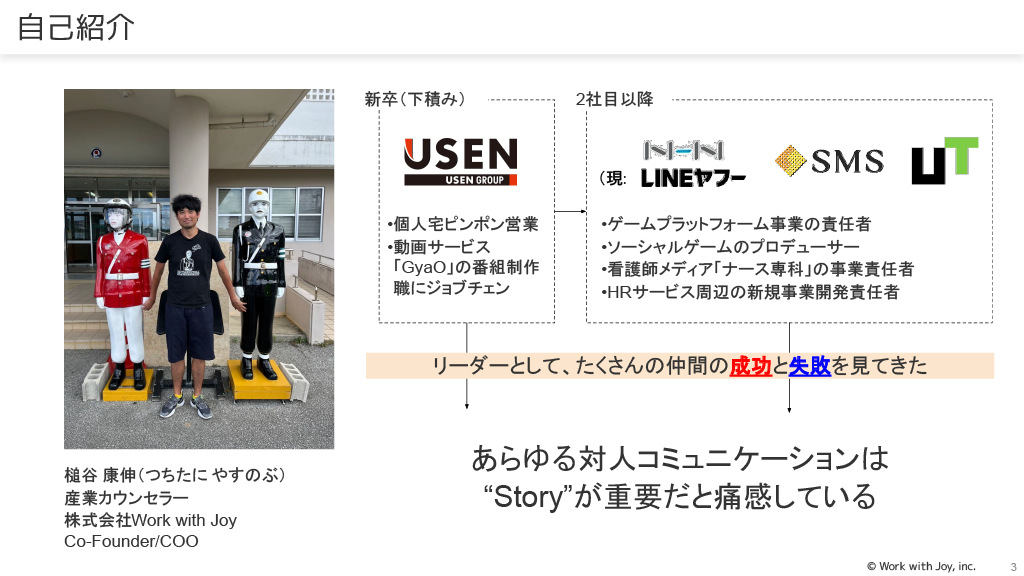Select the 看護師メディア「ナース専科」bullet line
The image size is (1024, 576).
[758, 269]
